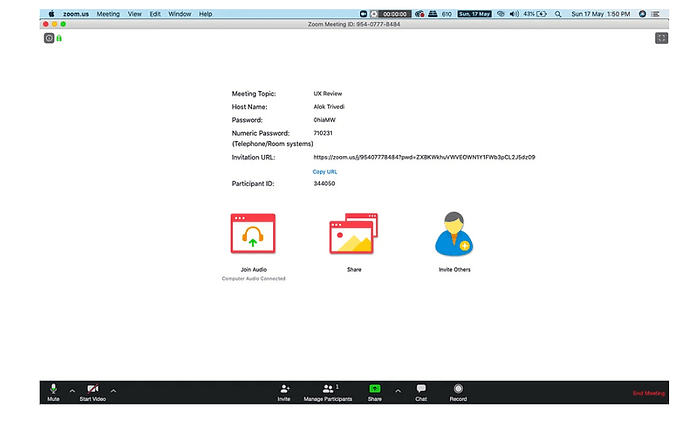Mute the microphone in the toolbar
This screenshot has height=421, width=694.
[53, 392]
